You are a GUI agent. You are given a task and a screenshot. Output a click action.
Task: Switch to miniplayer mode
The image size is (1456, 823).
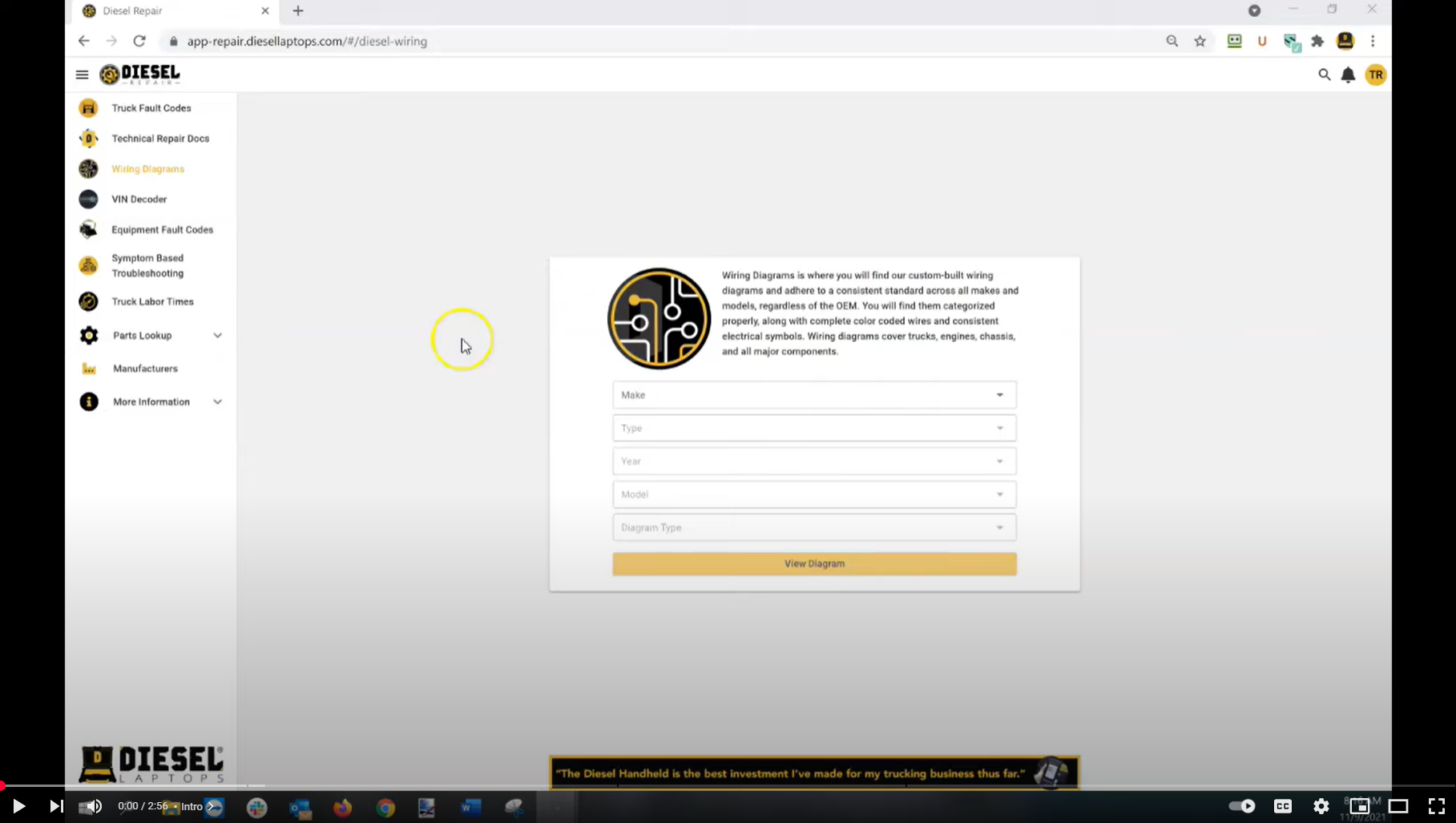1360,806
